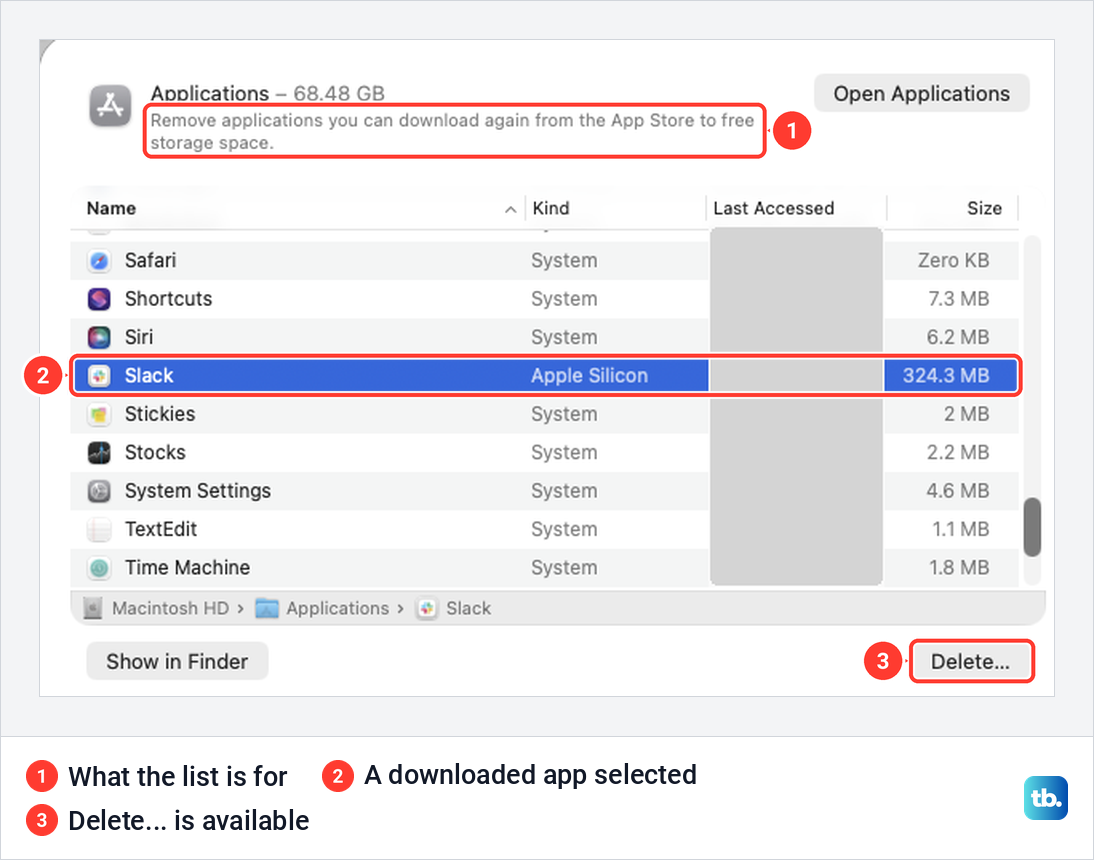Click the TextEdit app icon
Screen dimensions: 1094x860
[x=99, y=529]
